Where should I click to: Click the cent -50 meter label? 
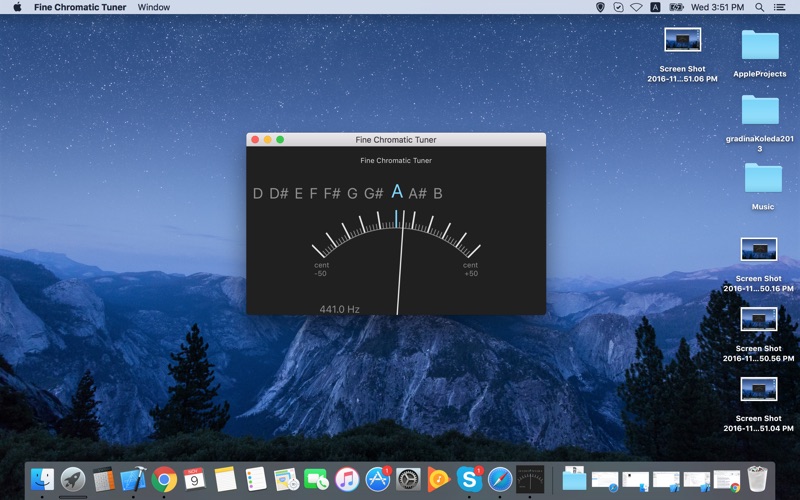(x=321, y=269)
